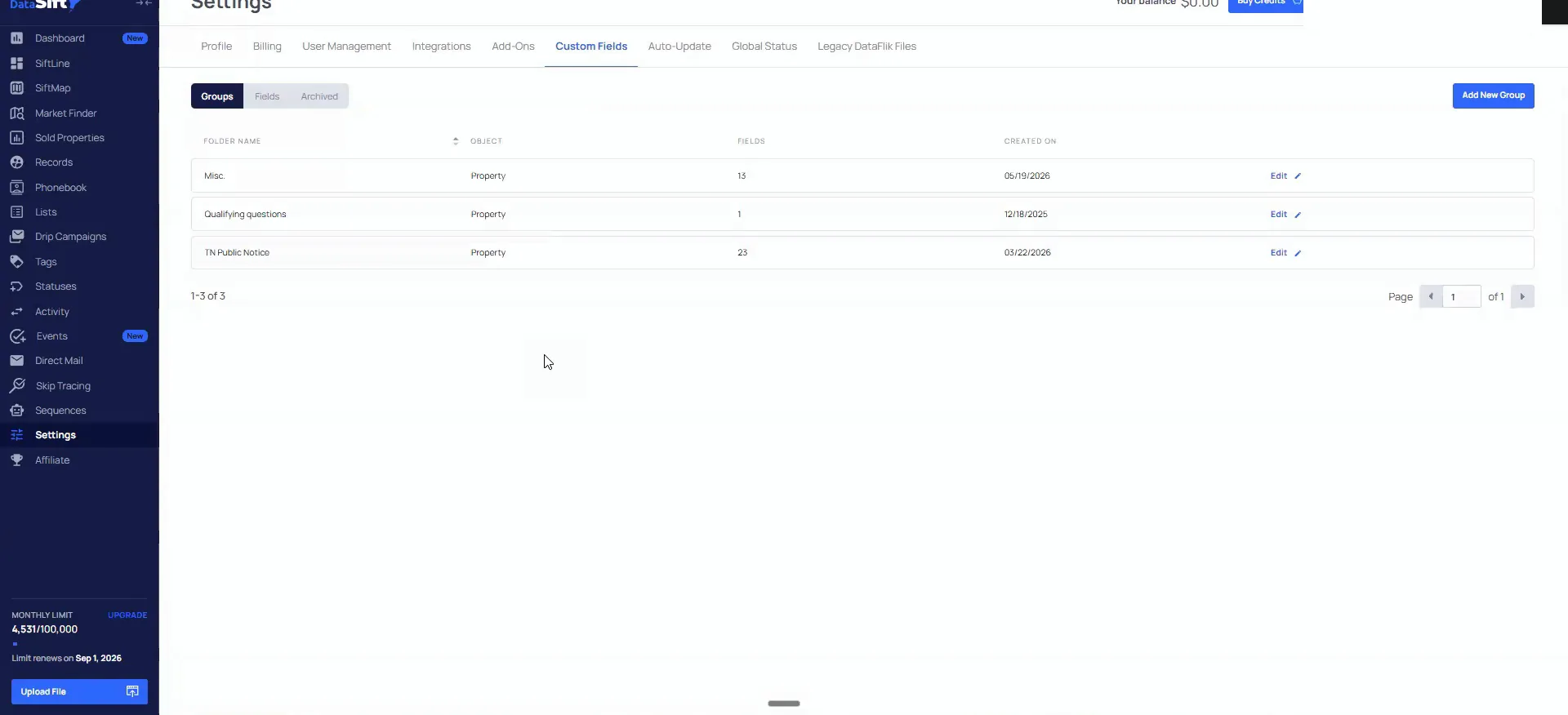
Task: Click the Object column header
Action: click(486, 141)
